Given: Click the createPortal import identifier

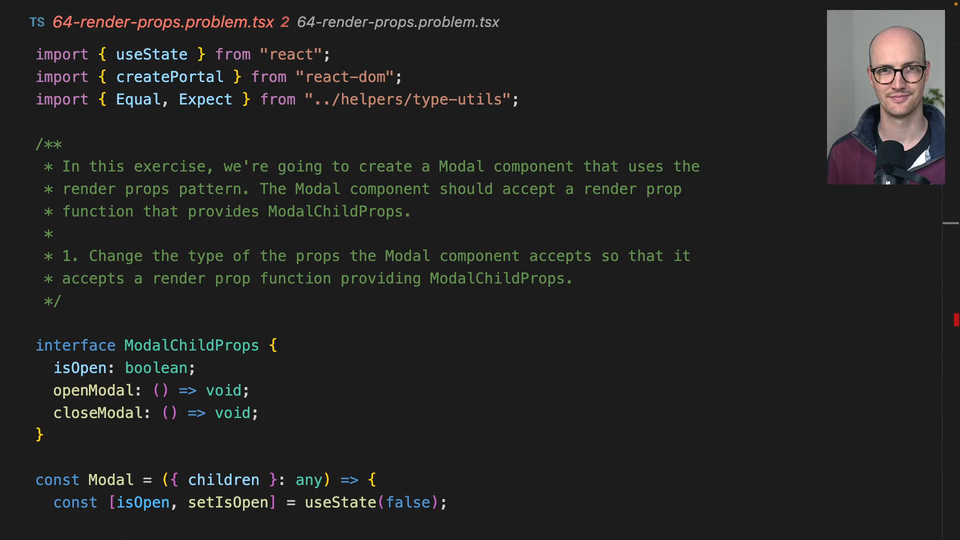Looking at the screenshot, I should (170, 77).
